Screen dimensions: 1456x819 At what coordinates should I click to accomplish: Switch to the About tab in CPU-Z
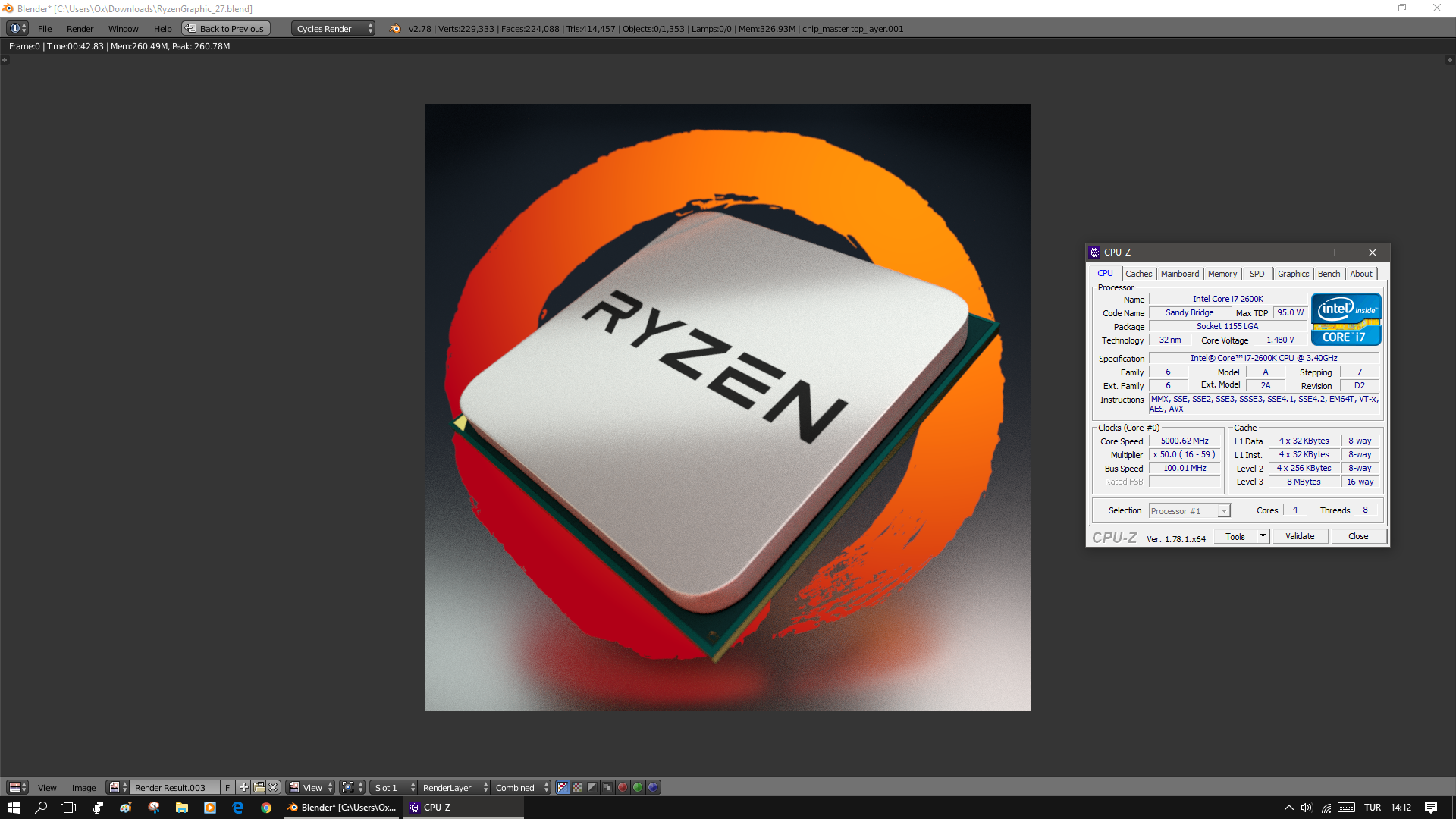pos(1361,274)
